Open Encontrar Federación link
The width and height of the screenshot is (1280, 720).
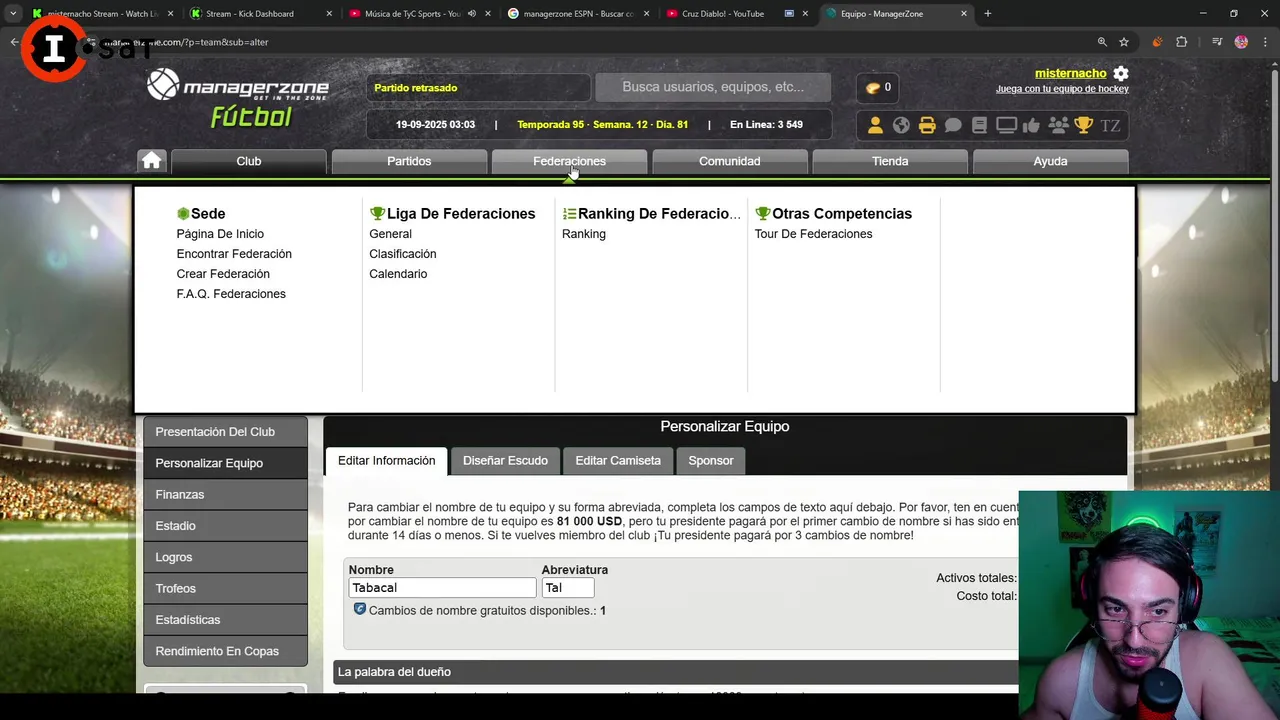click(234, 254)
